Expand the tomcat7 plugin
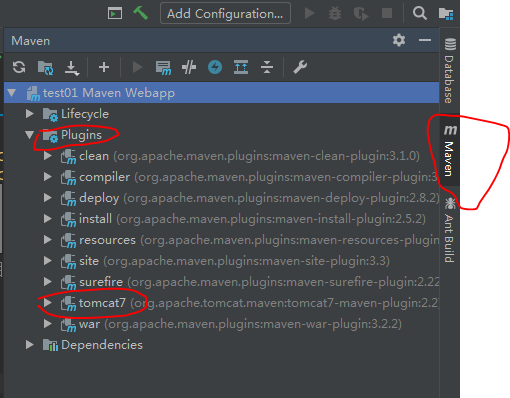The width and height of the screenshot is (510, 398). [48, 303]
